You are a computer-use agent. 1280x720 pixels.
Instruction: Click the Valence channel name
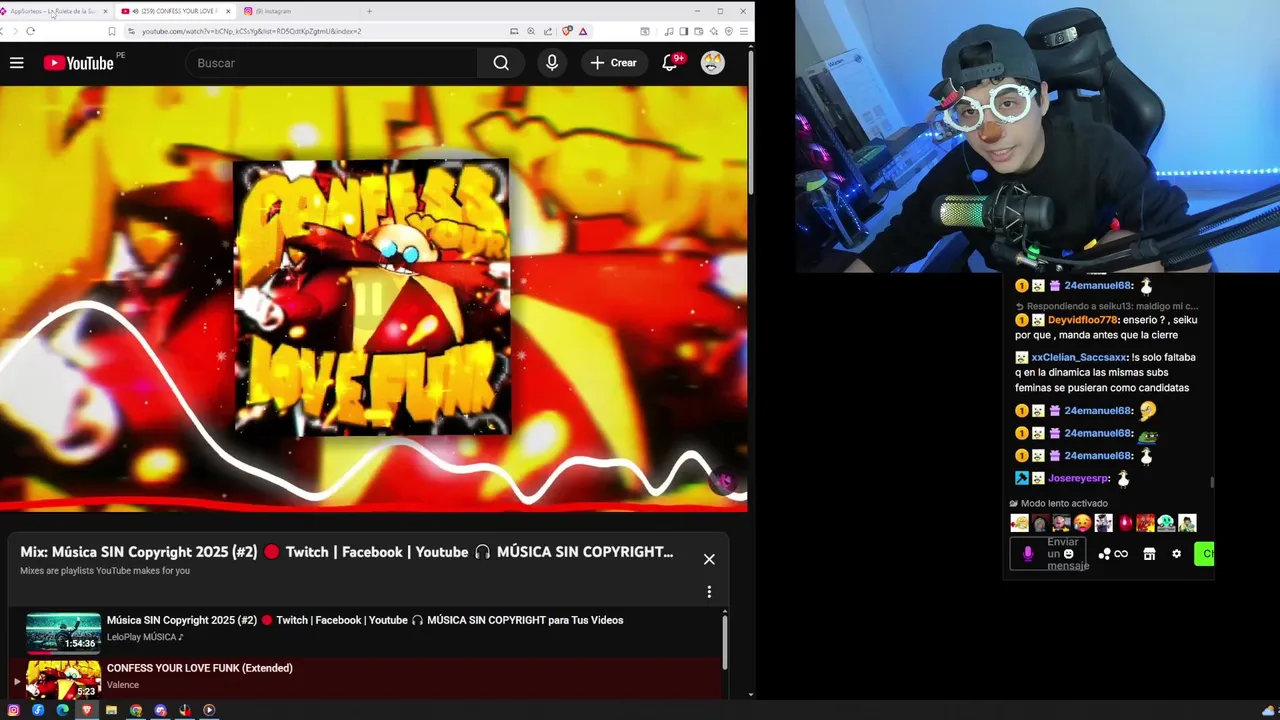click(123, 685)
